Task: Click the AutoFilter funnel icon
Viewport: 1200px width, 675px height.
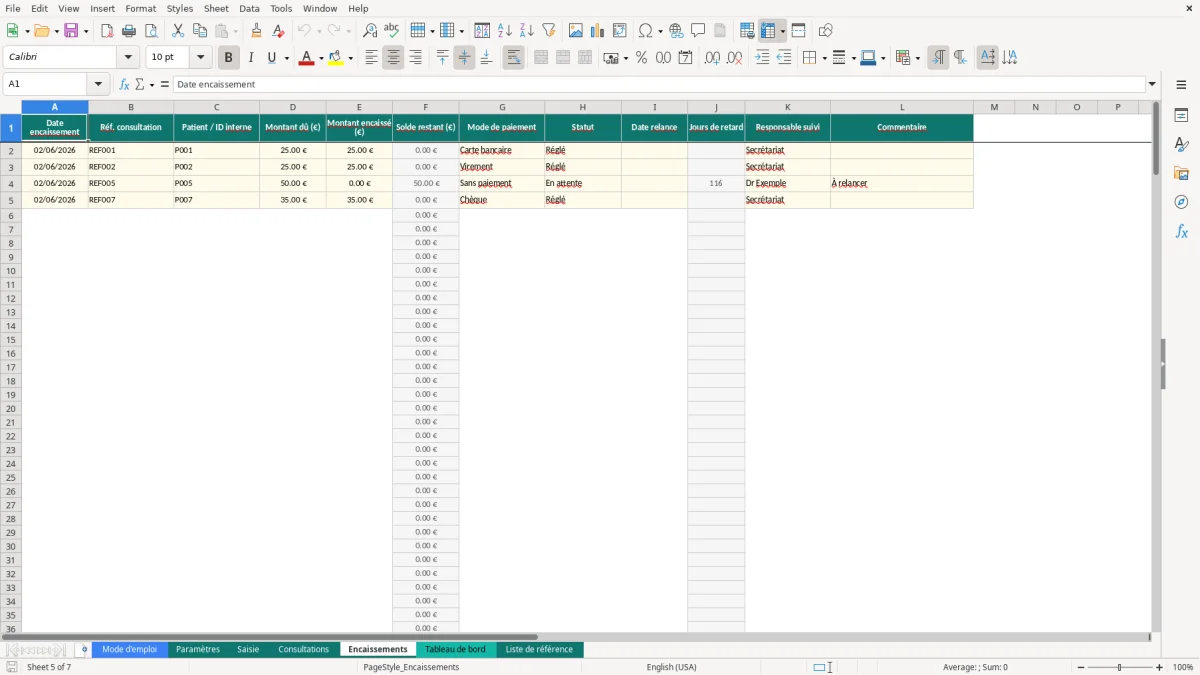Action: 549,31
